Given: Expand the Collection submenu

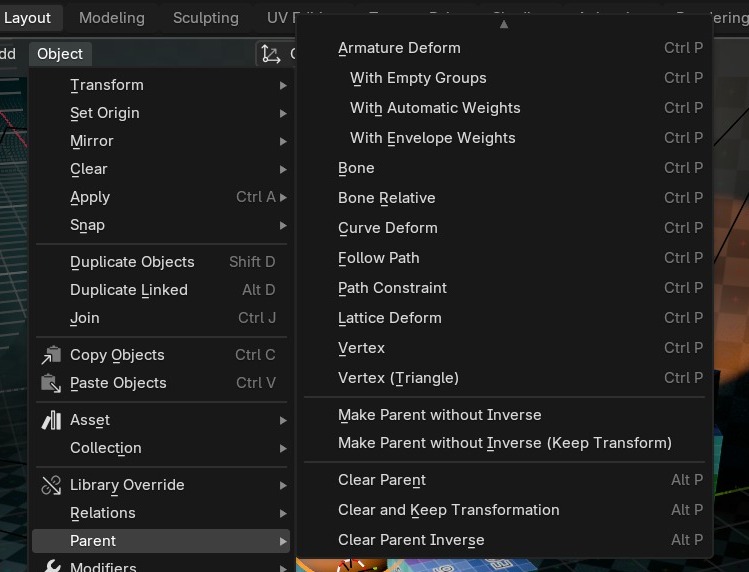Looking at the screenshot, I should click(161, 448).
